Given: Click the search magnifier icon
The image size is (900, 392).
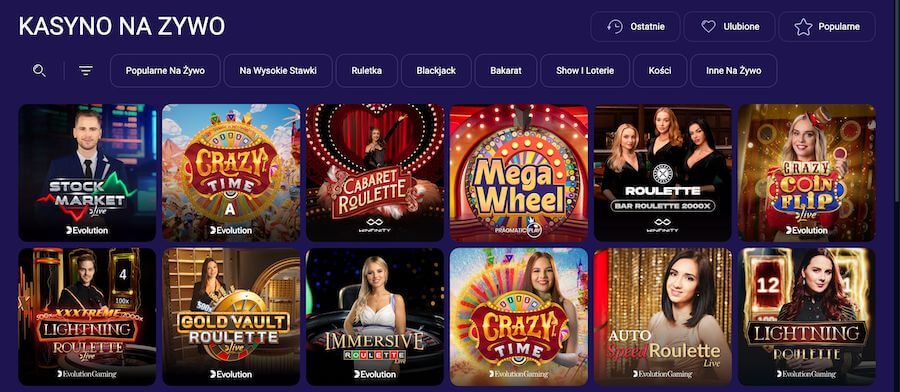Looking at the screenshot, I should [x=39, y=71].
